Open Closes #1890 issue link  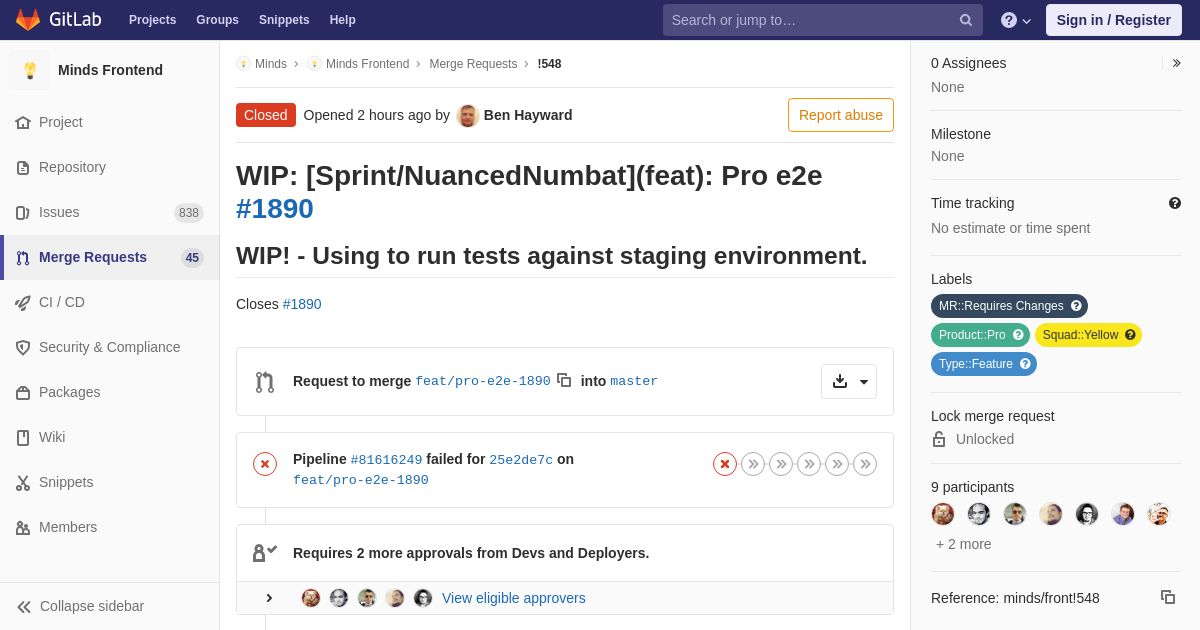click(302, 304)
